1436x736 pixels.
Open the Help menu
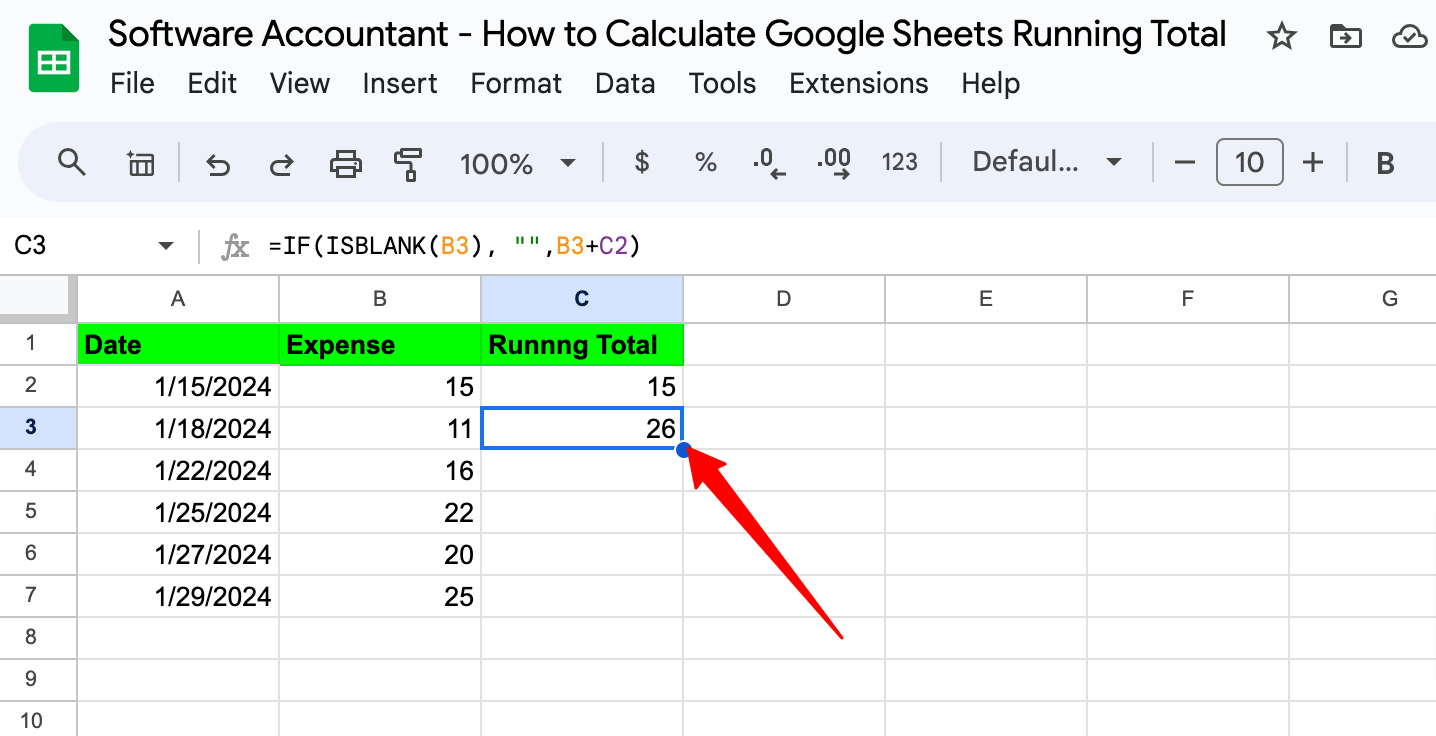(x=990, y=83)
